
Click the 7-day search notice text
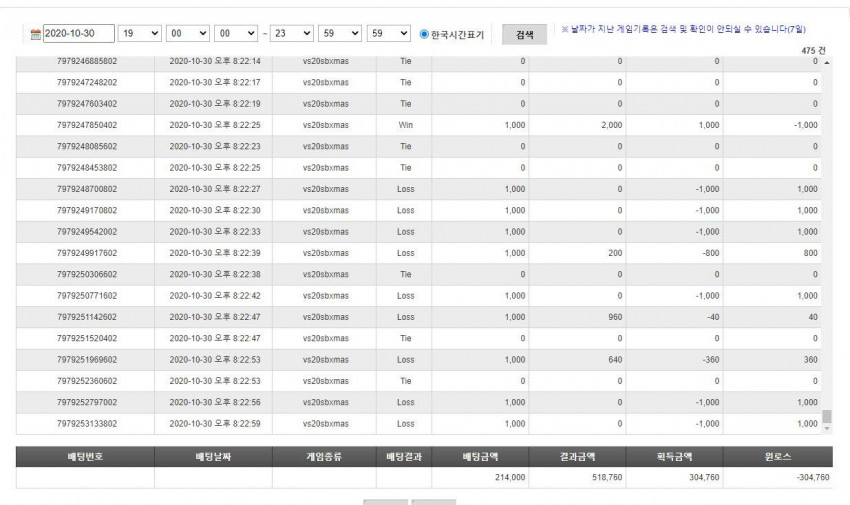click(x=683, y=29)
